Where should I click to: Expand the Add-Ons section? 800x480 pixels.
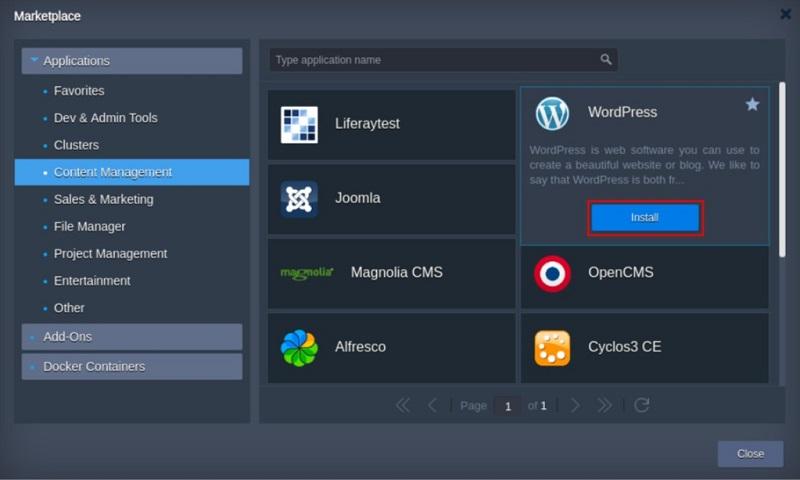coord(132,337)
